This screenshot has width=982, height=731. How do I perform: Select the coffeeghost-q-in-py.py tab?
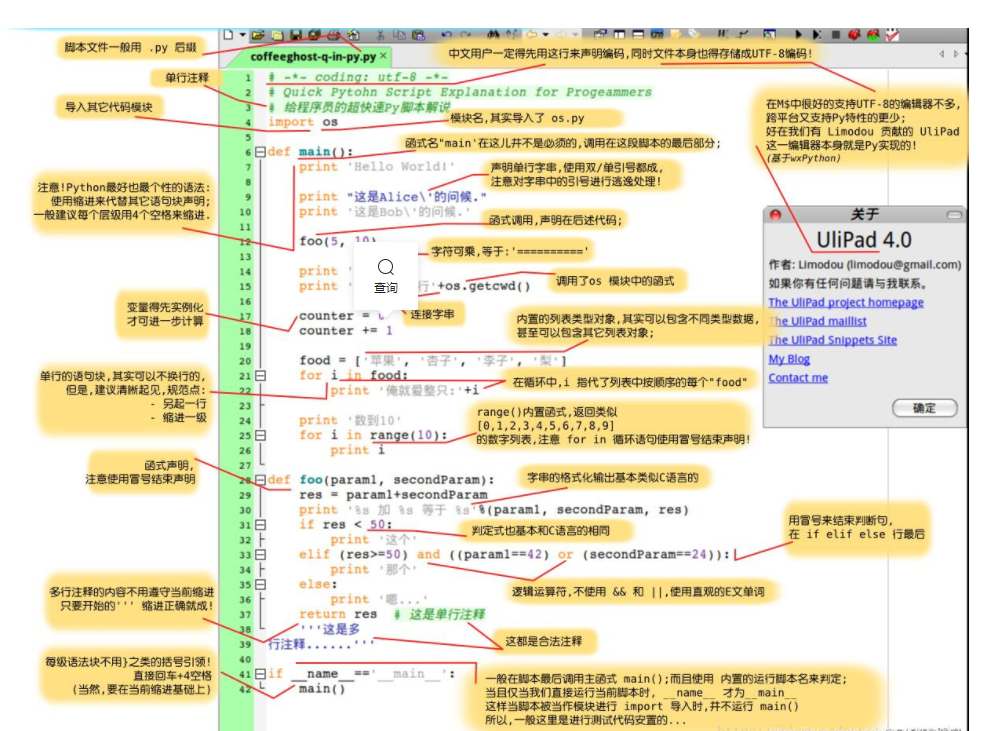[313, 56]
